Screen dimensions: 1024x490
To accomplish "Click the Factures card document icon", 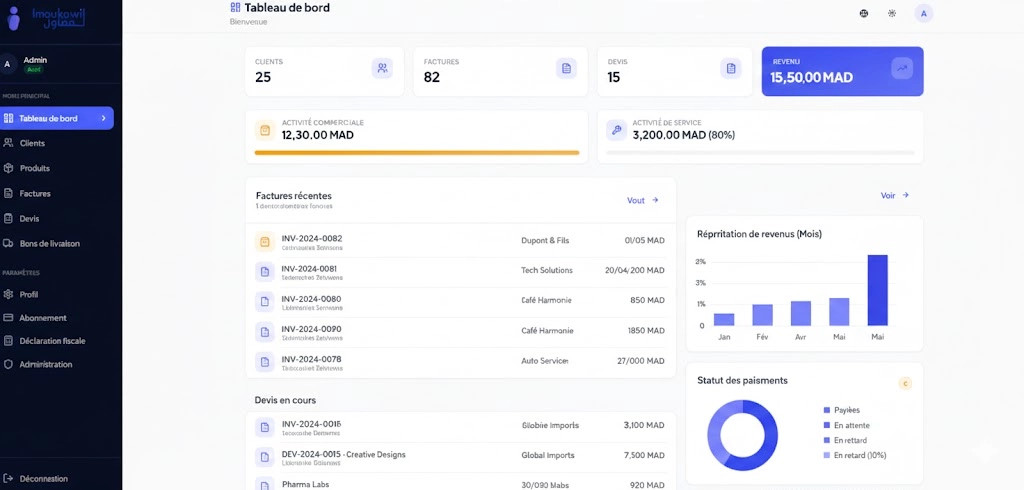I will (566, 68).
